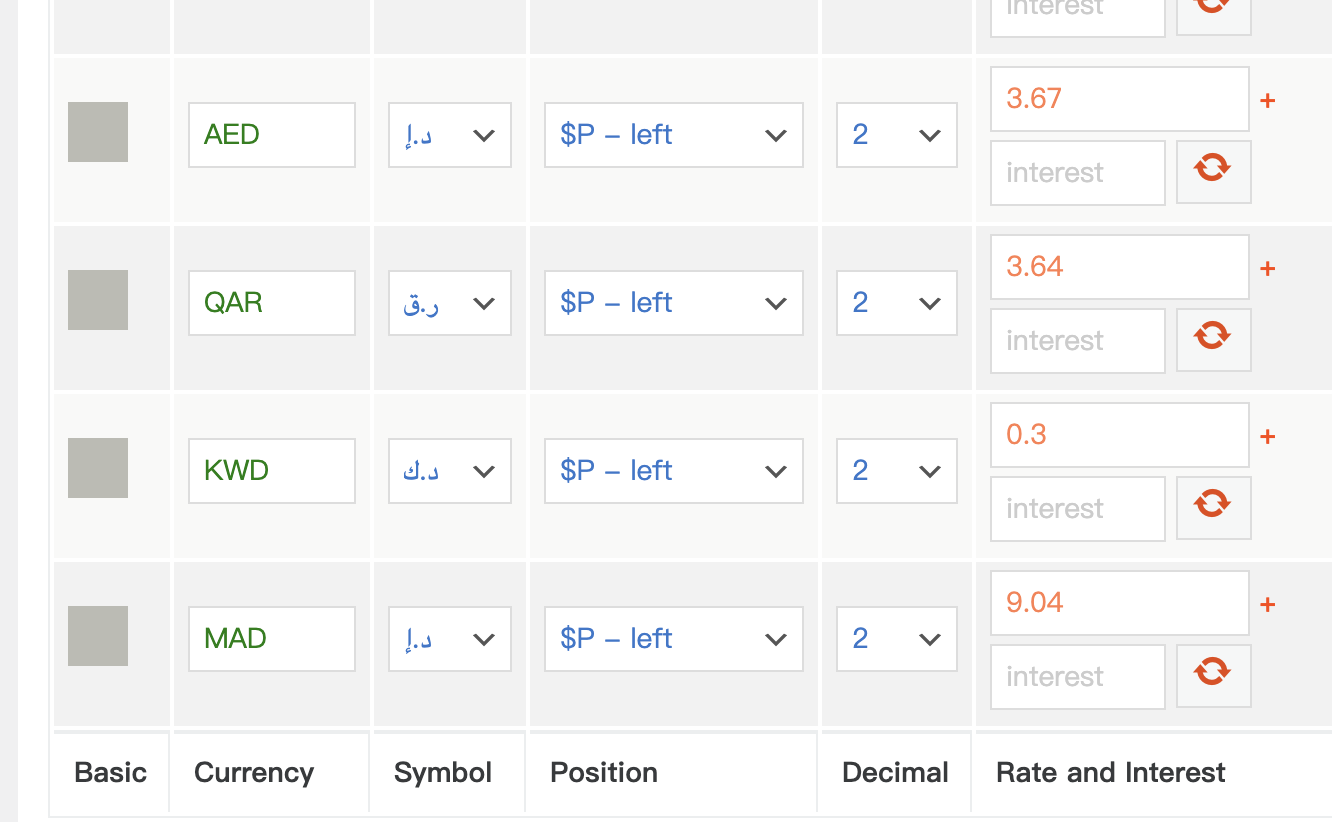Image resolution: width=1332 pixels, height=822 pixels.
Task: Mark KWD as the basic currency
Action: click(98, 468)
